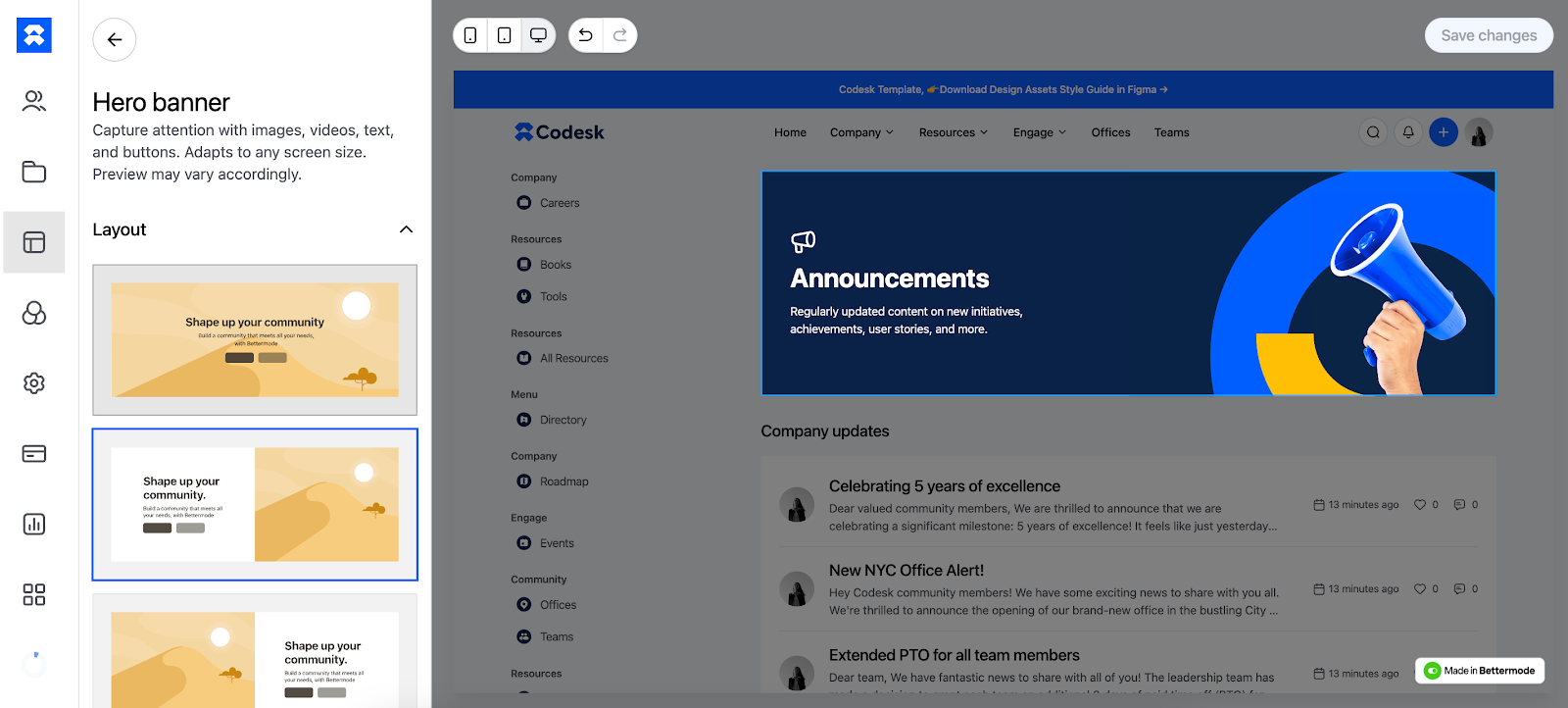The width and height of the screenshot is (1568, 708).
Task: Expand the Resources menu dropdown
Action: [954, 132]
